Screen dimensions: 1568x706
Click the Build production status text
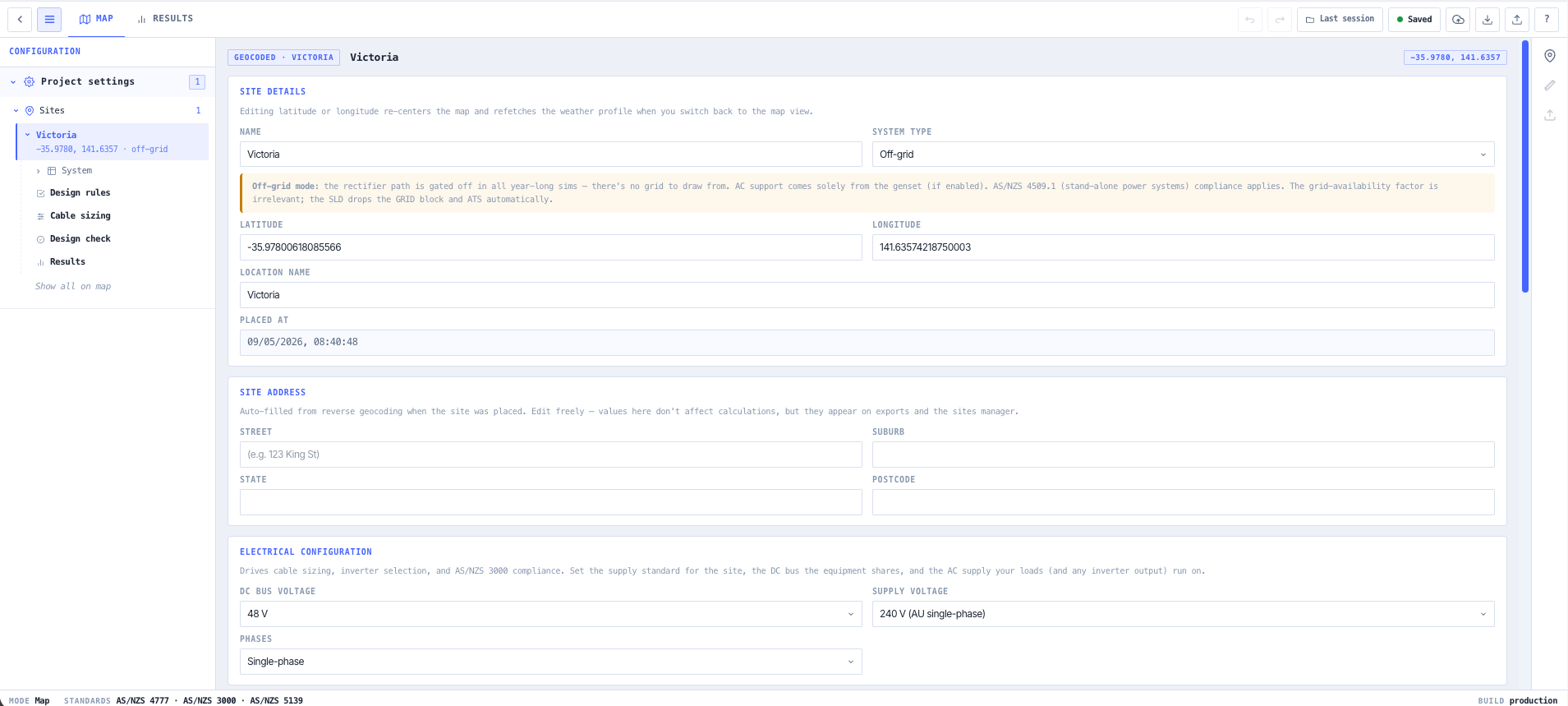click(x=1517, y=700)
